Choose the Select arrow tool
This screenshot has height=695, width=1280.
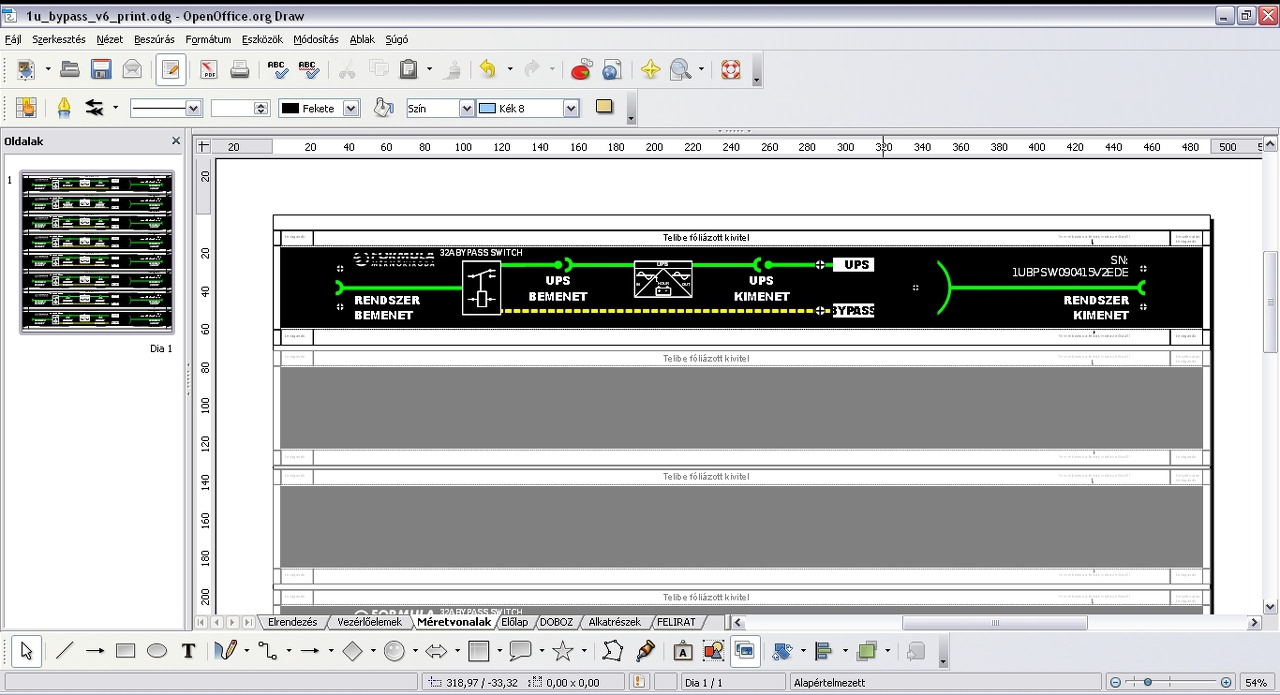[26, 651]
